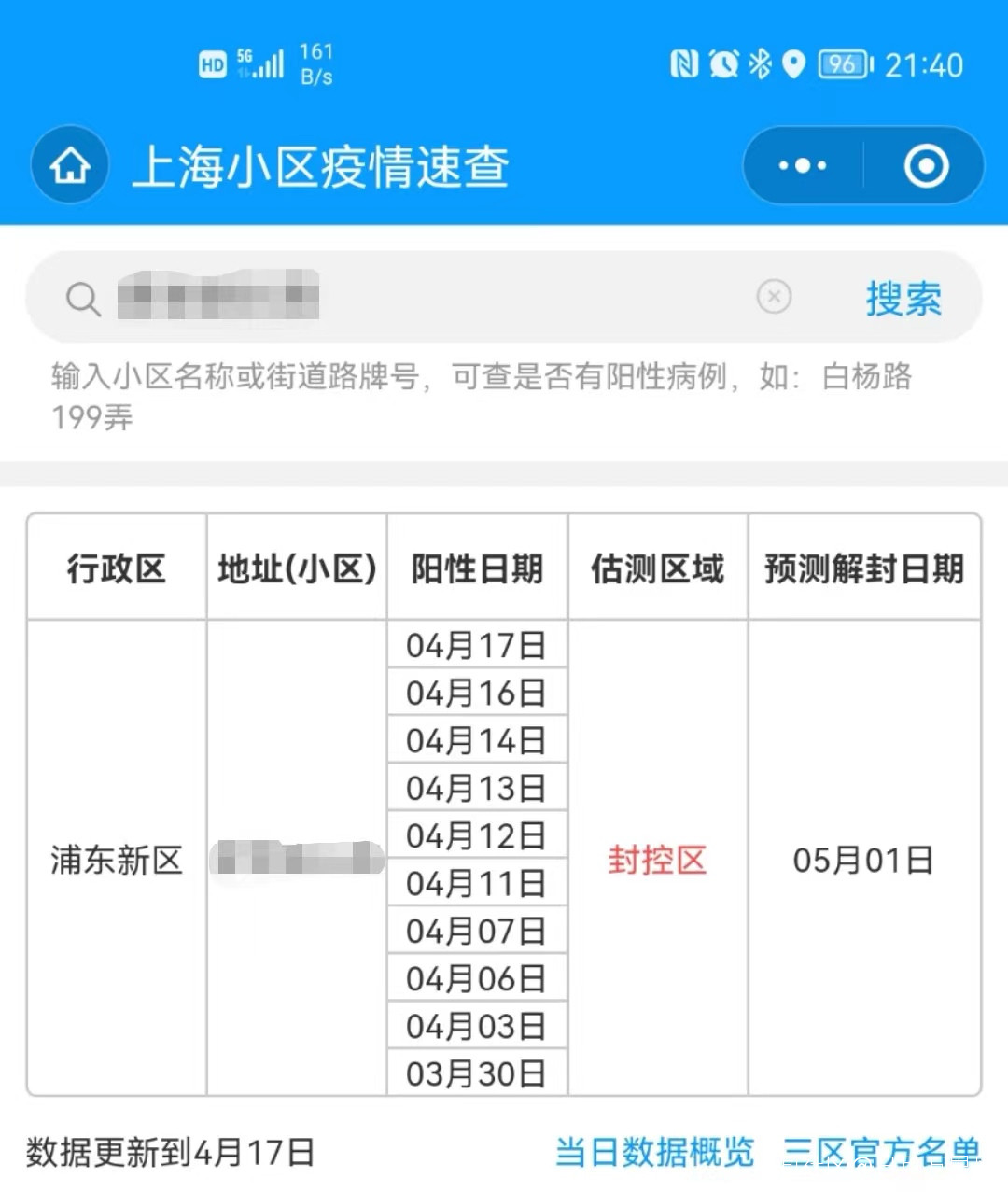Open the 当日数据概览 link

(654, 1152)
